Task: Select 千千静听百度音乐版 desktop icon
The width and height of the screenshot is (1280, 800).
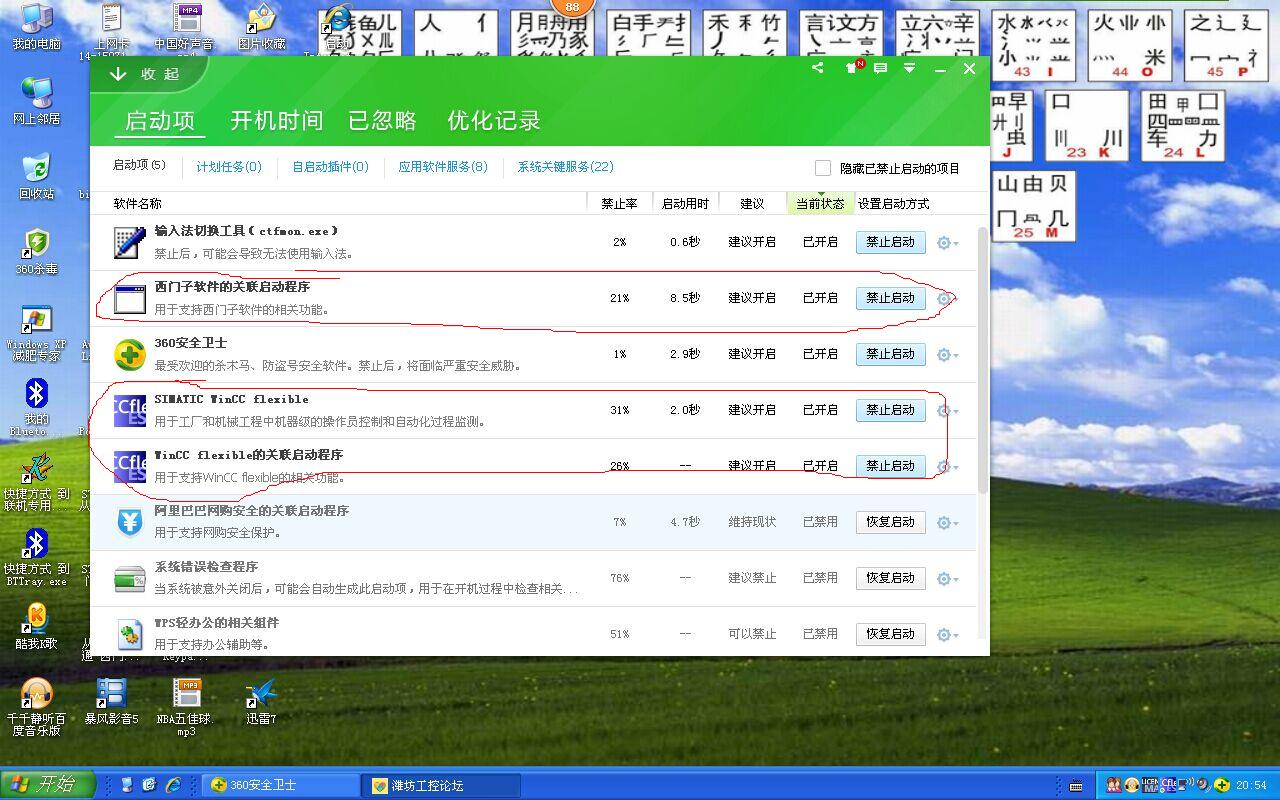Action: click(x=36, y=707)
